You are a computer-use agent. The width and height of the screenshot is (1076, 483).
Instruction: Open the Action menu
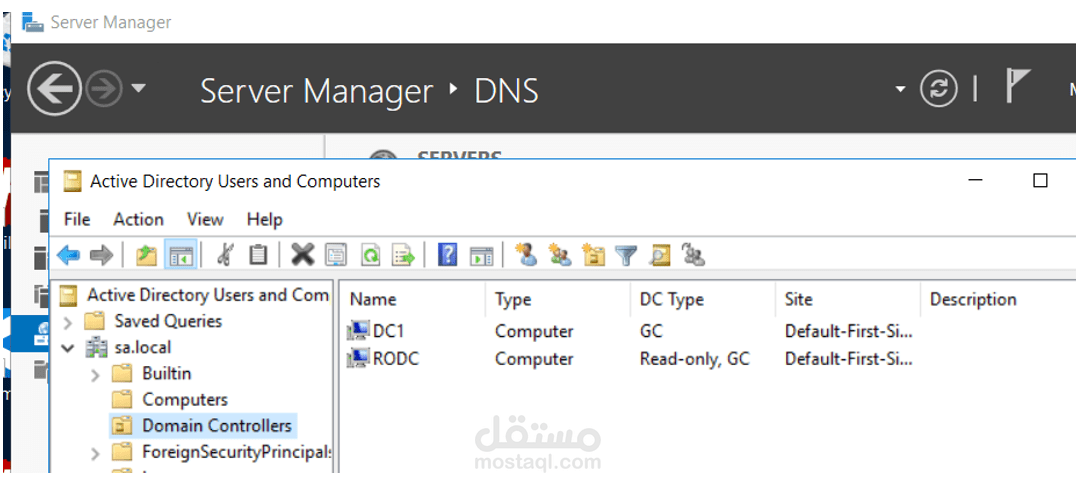pyautogui.click(x=139, y=220)
